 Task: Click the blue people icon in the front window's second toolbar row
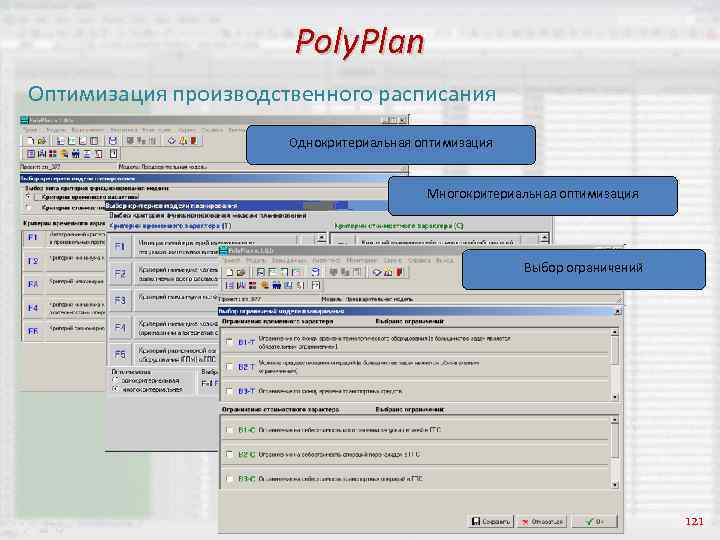(x=276, y=285)
